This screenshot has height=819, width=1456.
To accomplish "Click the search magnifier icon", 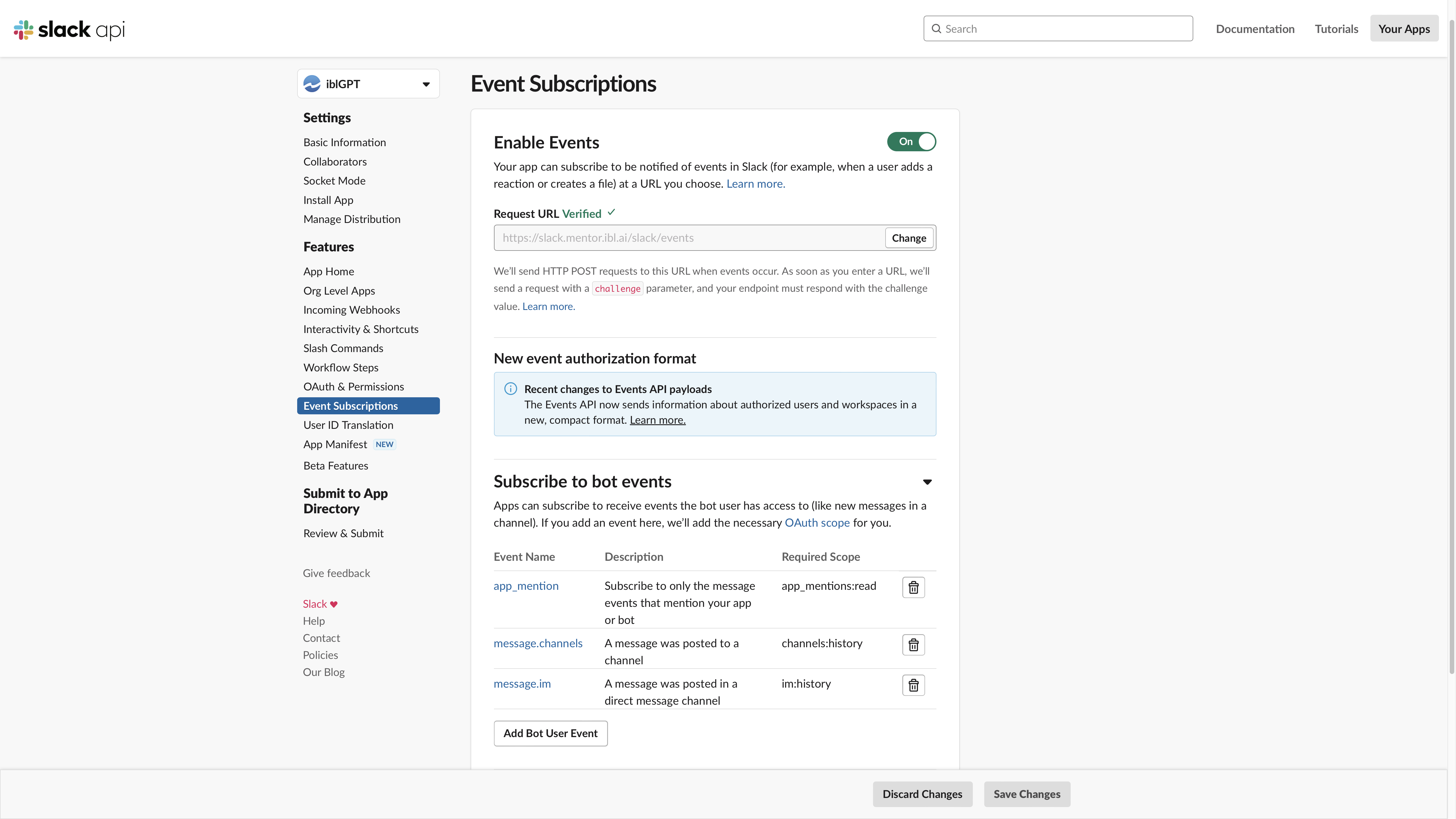I will click(x=936, y=29).
